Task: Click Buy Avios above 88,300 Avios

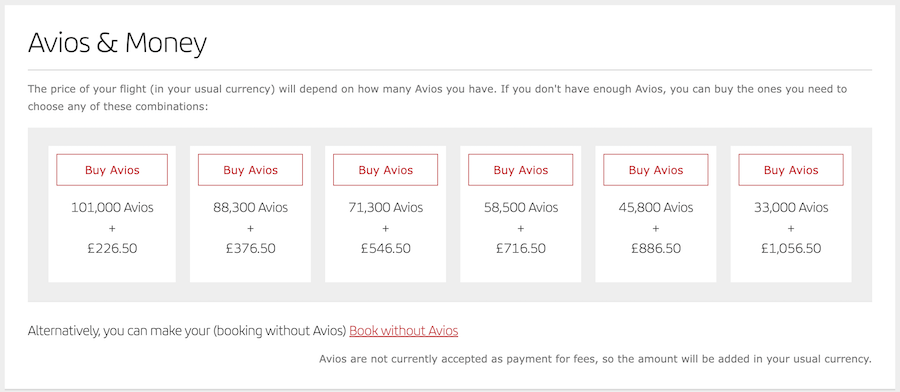Action: (250, 170)
